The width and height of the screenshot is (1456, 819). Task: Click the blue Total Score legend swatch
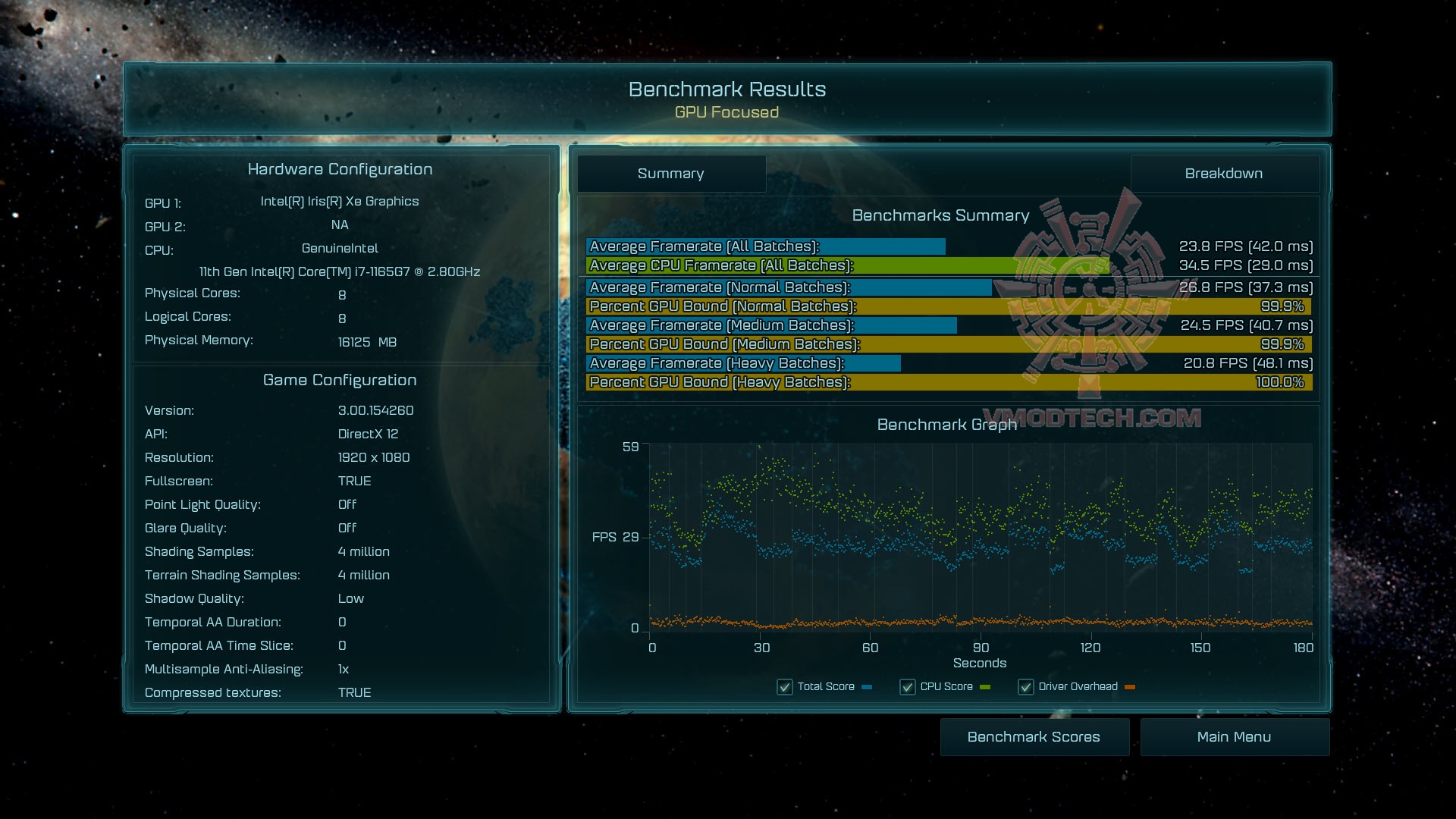pos(867,687)
